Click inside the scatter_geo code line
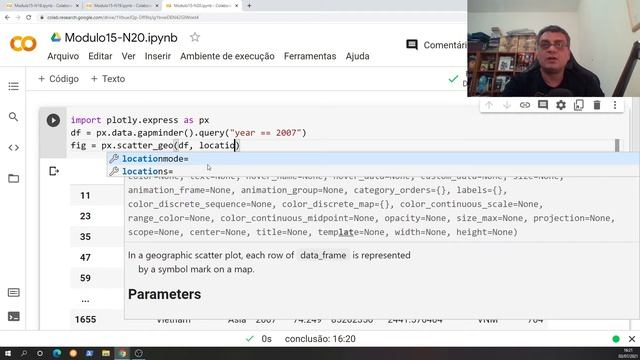The width and height of the screenshot is (640, 360). point(155,145)
